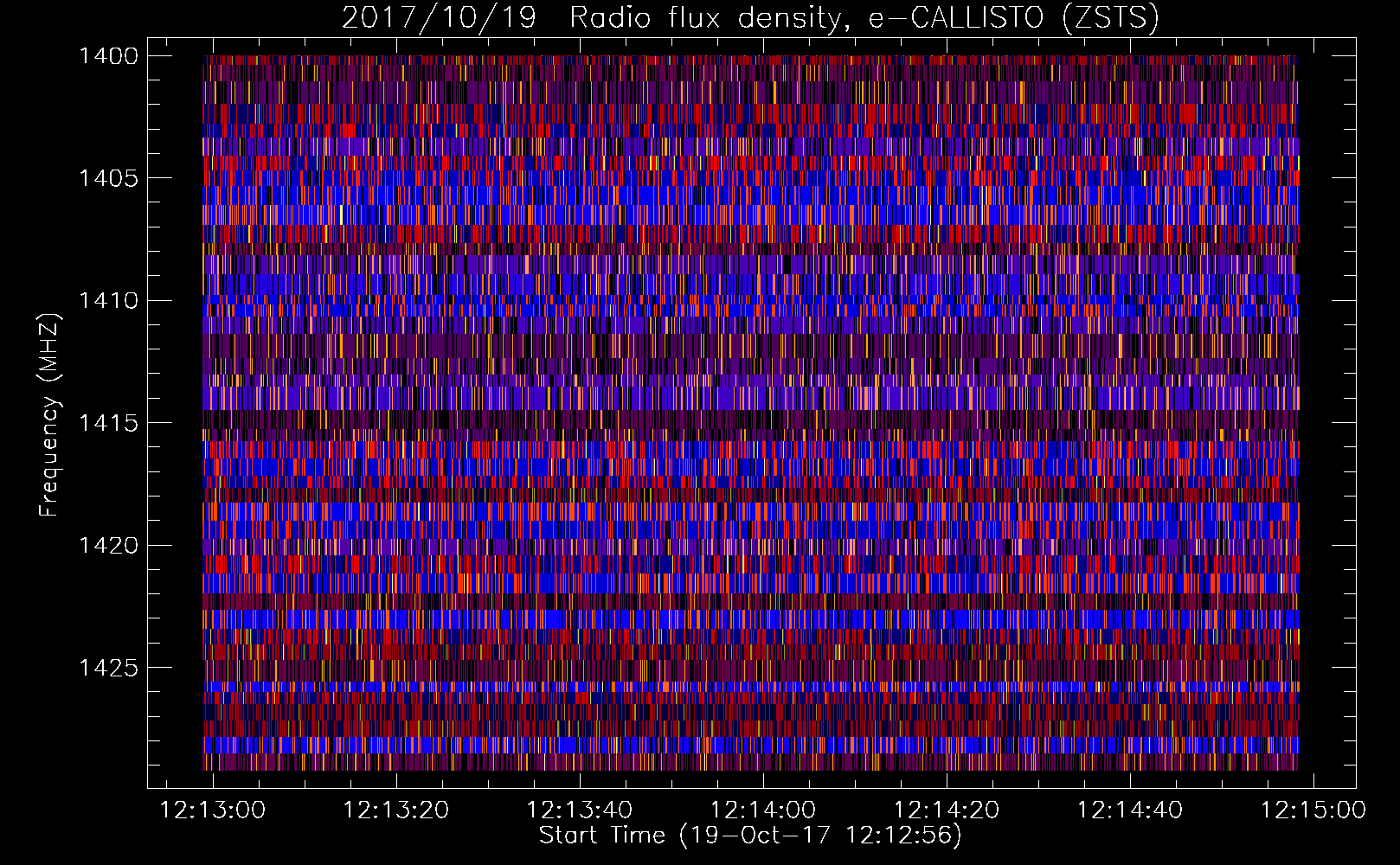Image resolution: width=1400 pixels, height=865 pixels.
Task: Click the 12:15:00 time tick label
Action: point(1313,811)
